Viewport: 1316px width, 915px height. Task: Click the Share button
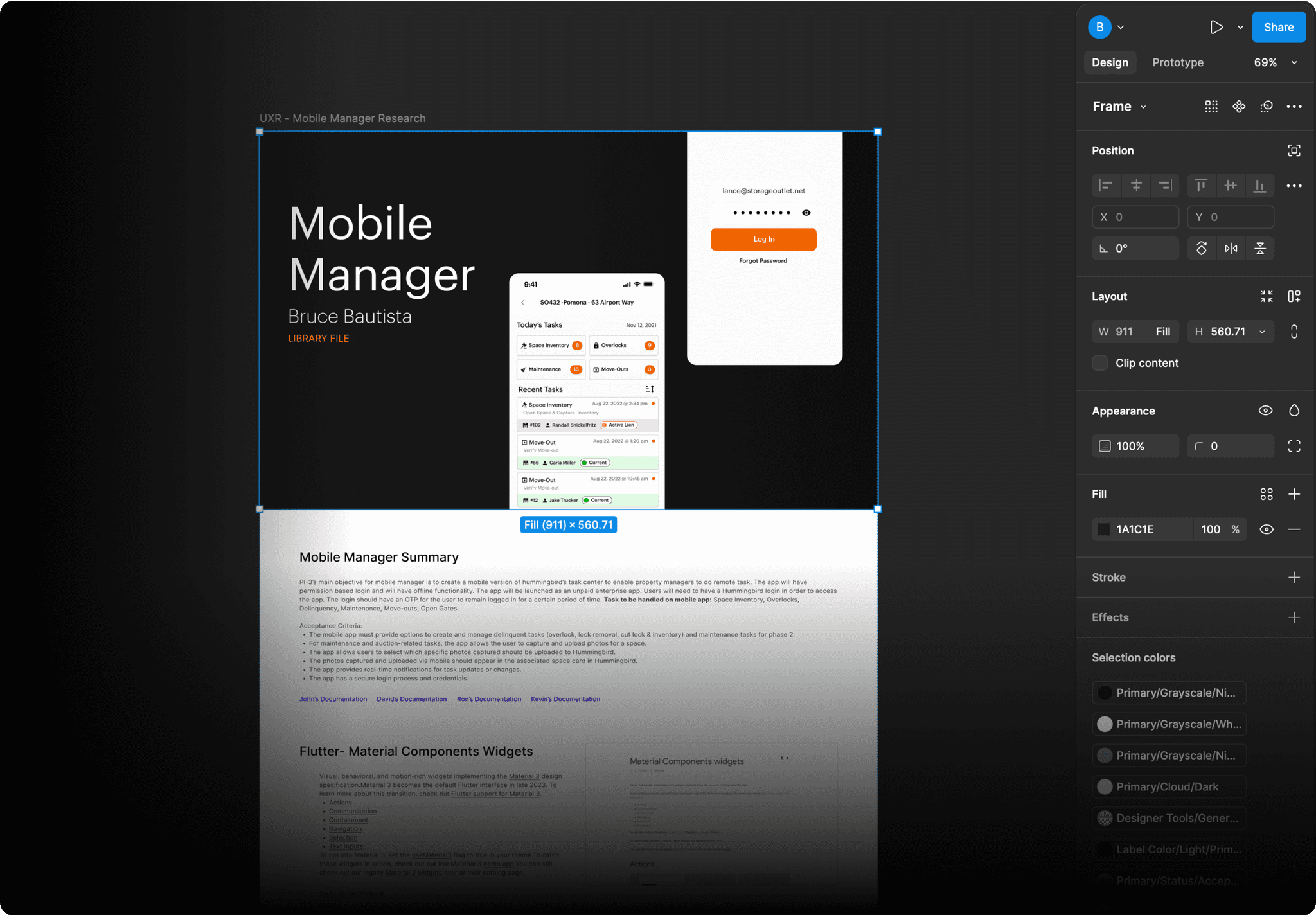1278,27
